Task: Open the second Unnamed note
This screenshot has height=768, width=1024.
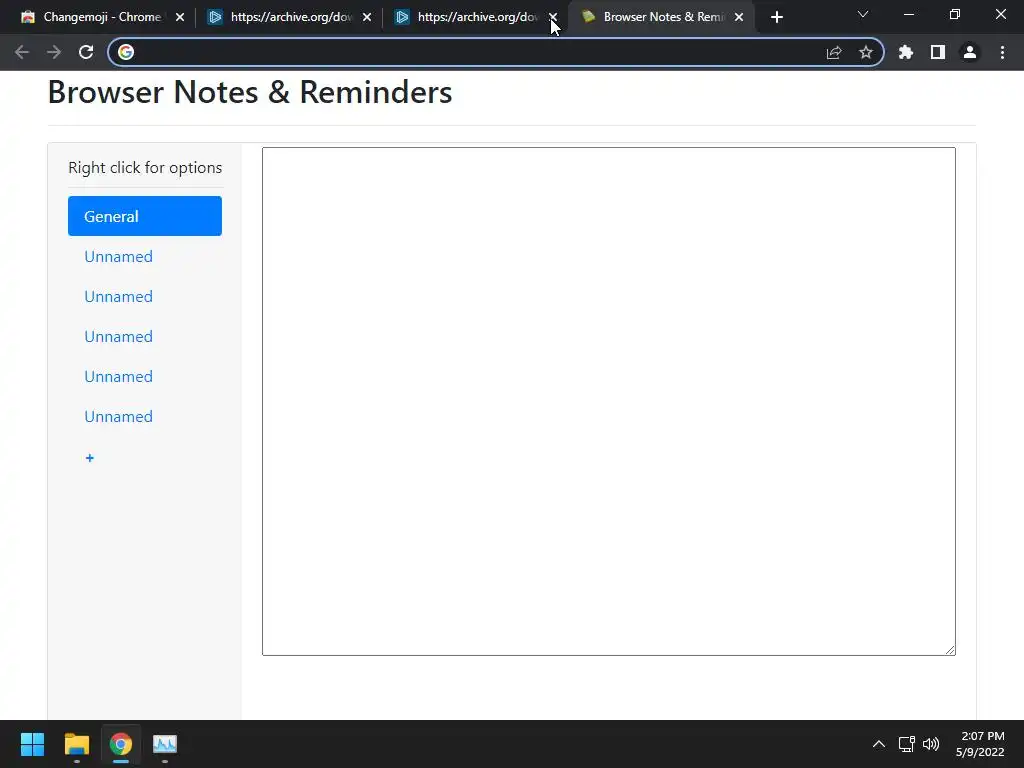Action: point(118,296)
